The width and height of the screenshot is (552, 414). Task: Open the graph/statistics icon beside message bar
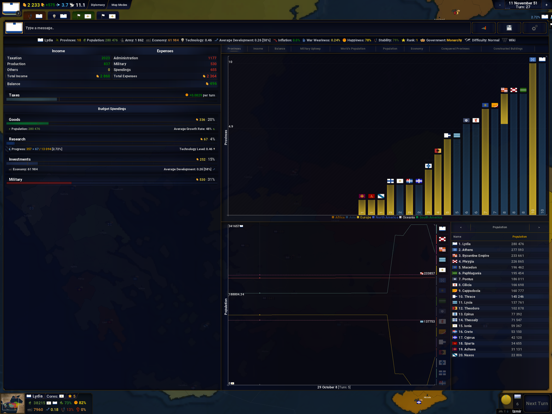pos(484,28)
